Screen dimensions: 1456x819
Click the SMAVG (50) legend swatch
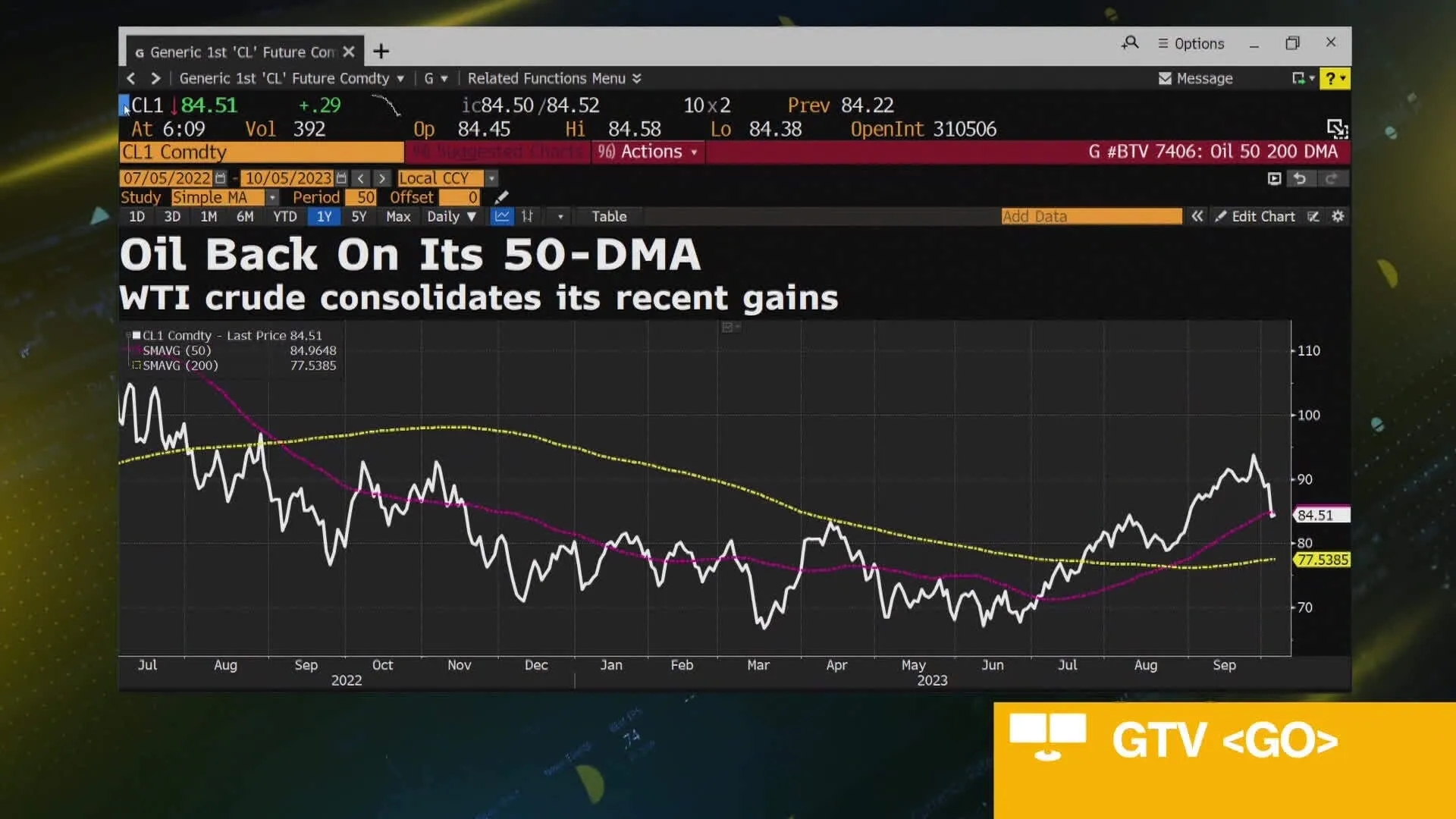pos(136,350)
